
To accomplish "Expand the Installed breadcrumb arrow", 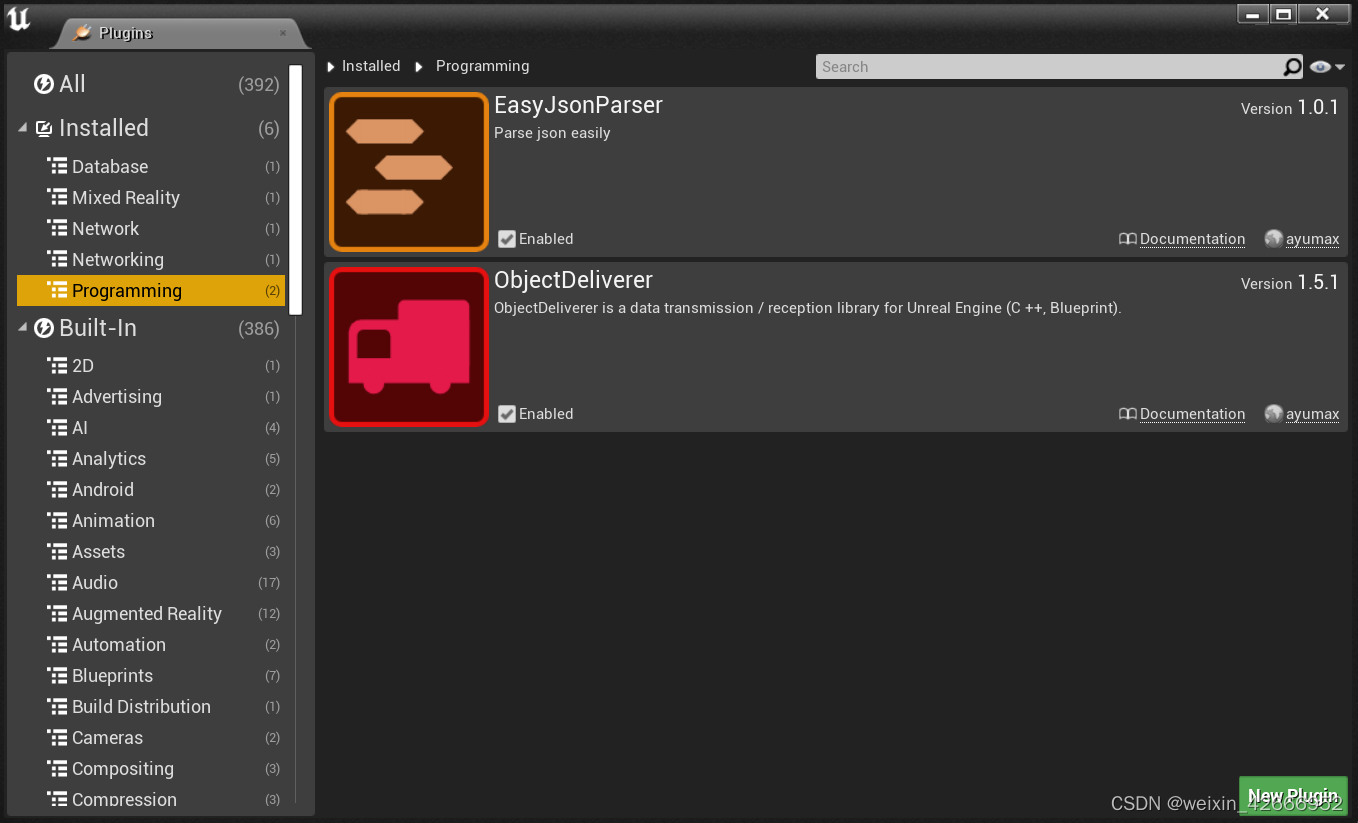I will [x=331, y=65].
